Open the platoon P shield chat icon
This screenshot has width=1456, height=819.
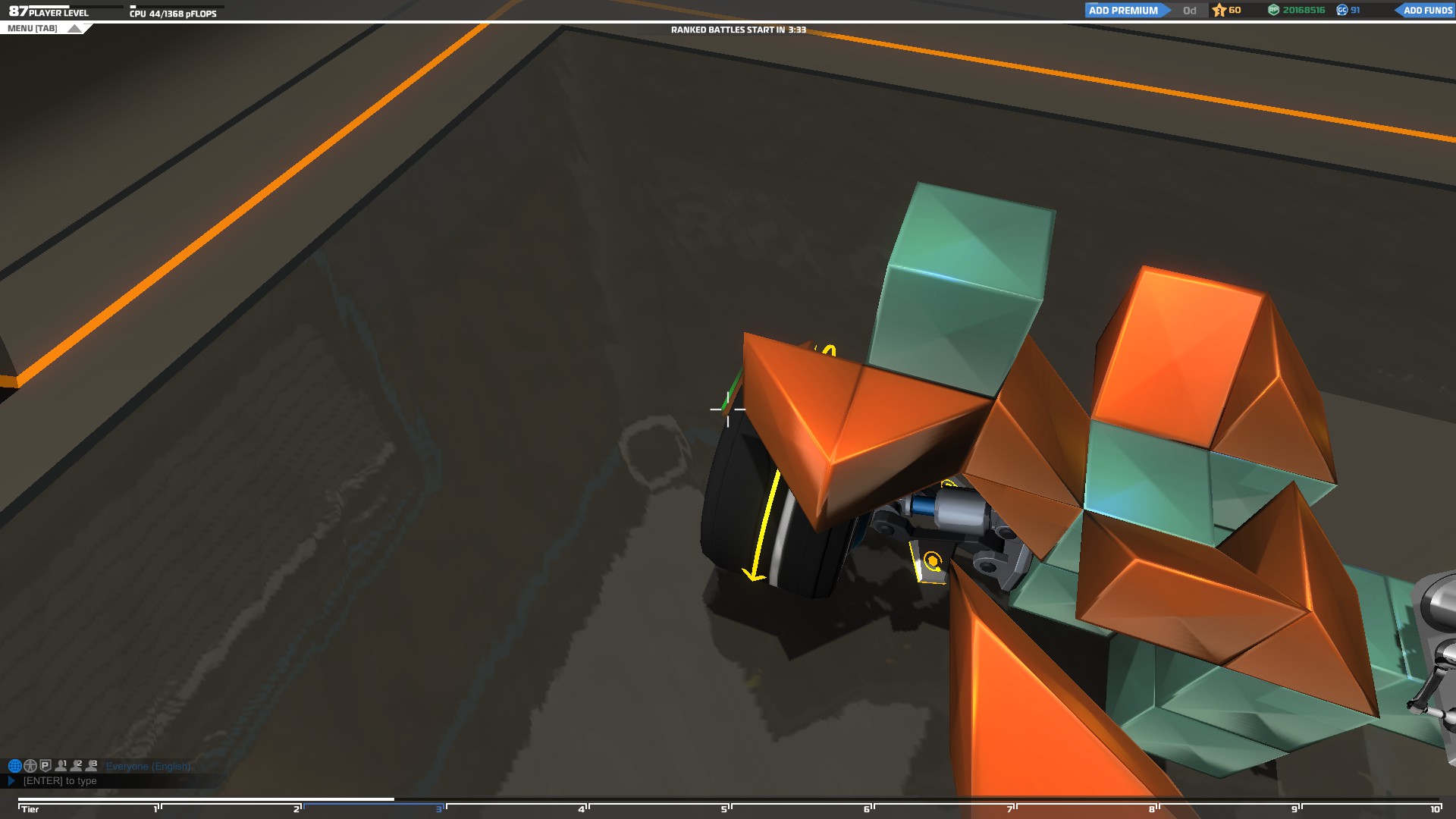(x=45, y=766)
